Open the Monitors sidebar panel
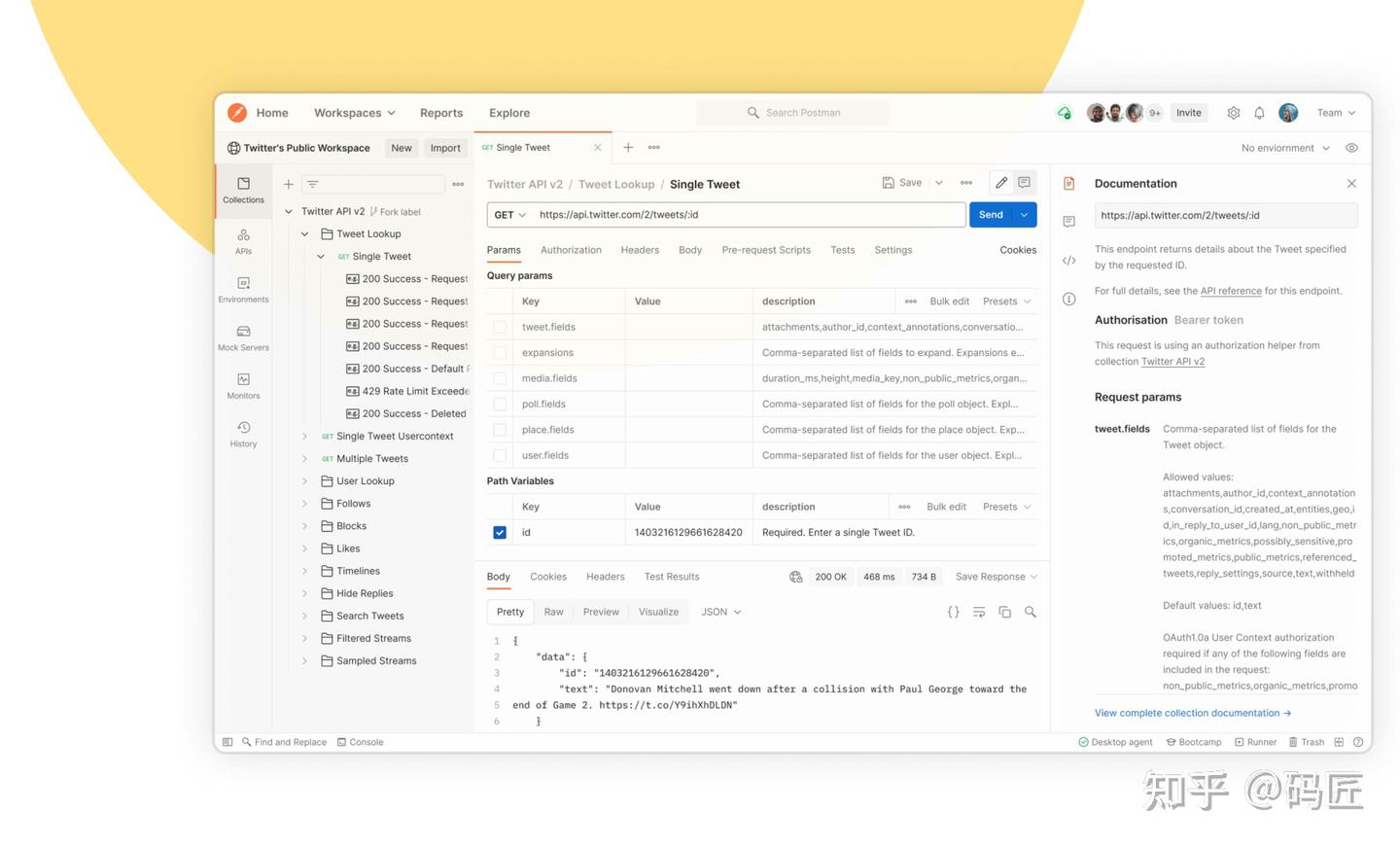 (x=243, y=386)
